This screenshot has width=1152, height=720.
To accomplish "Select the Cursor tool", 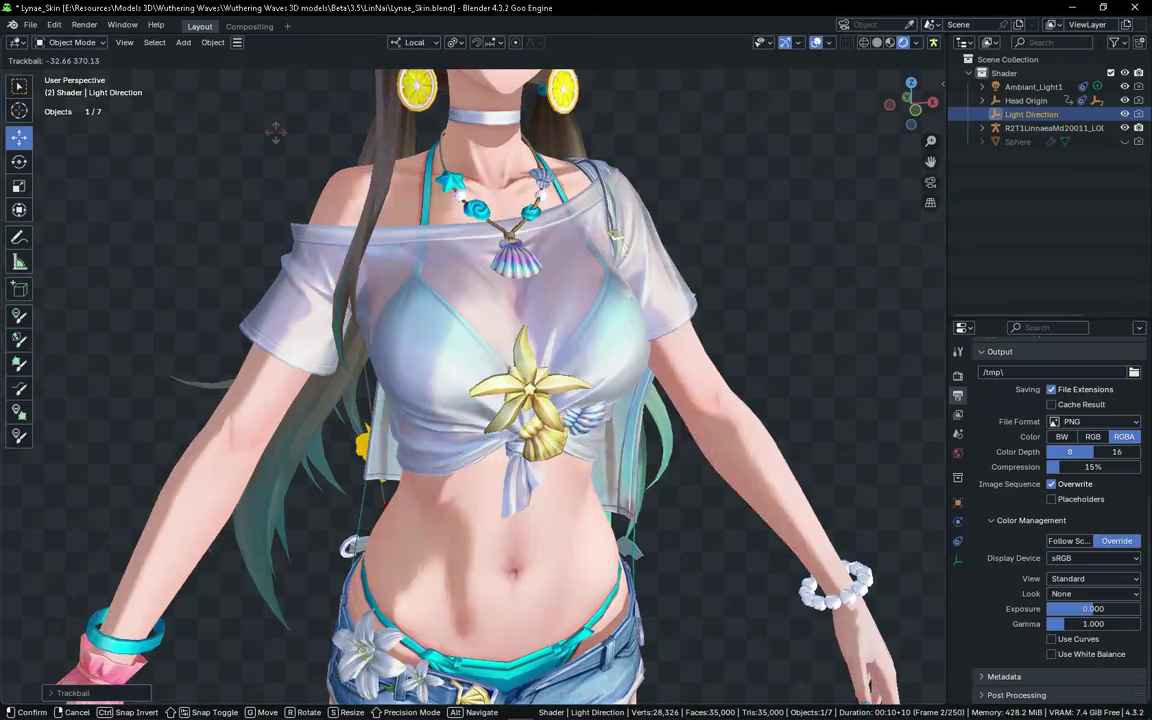I will [x=19, y=110].
